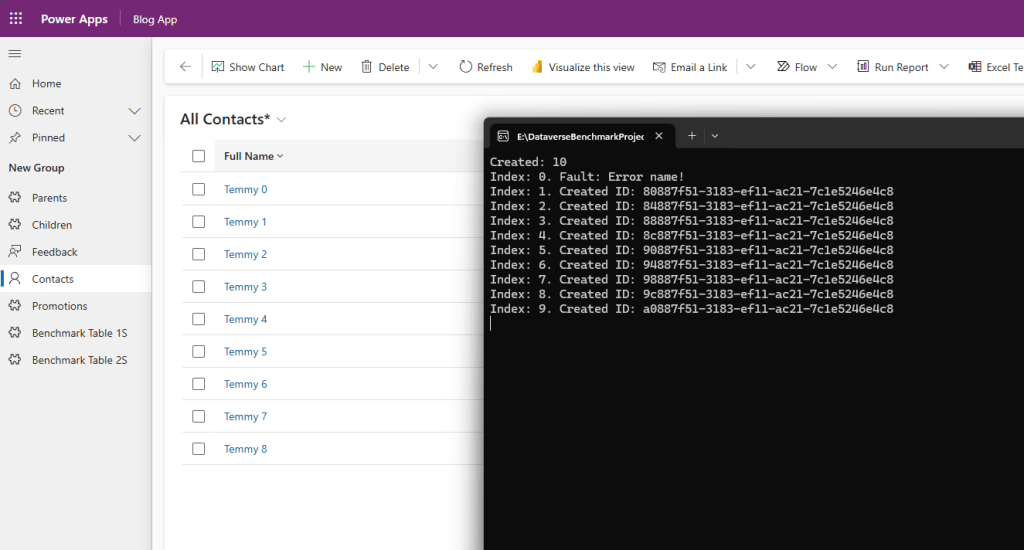Expand the Run Report menu chevron
1024x550 pixels.
(944, 67)
